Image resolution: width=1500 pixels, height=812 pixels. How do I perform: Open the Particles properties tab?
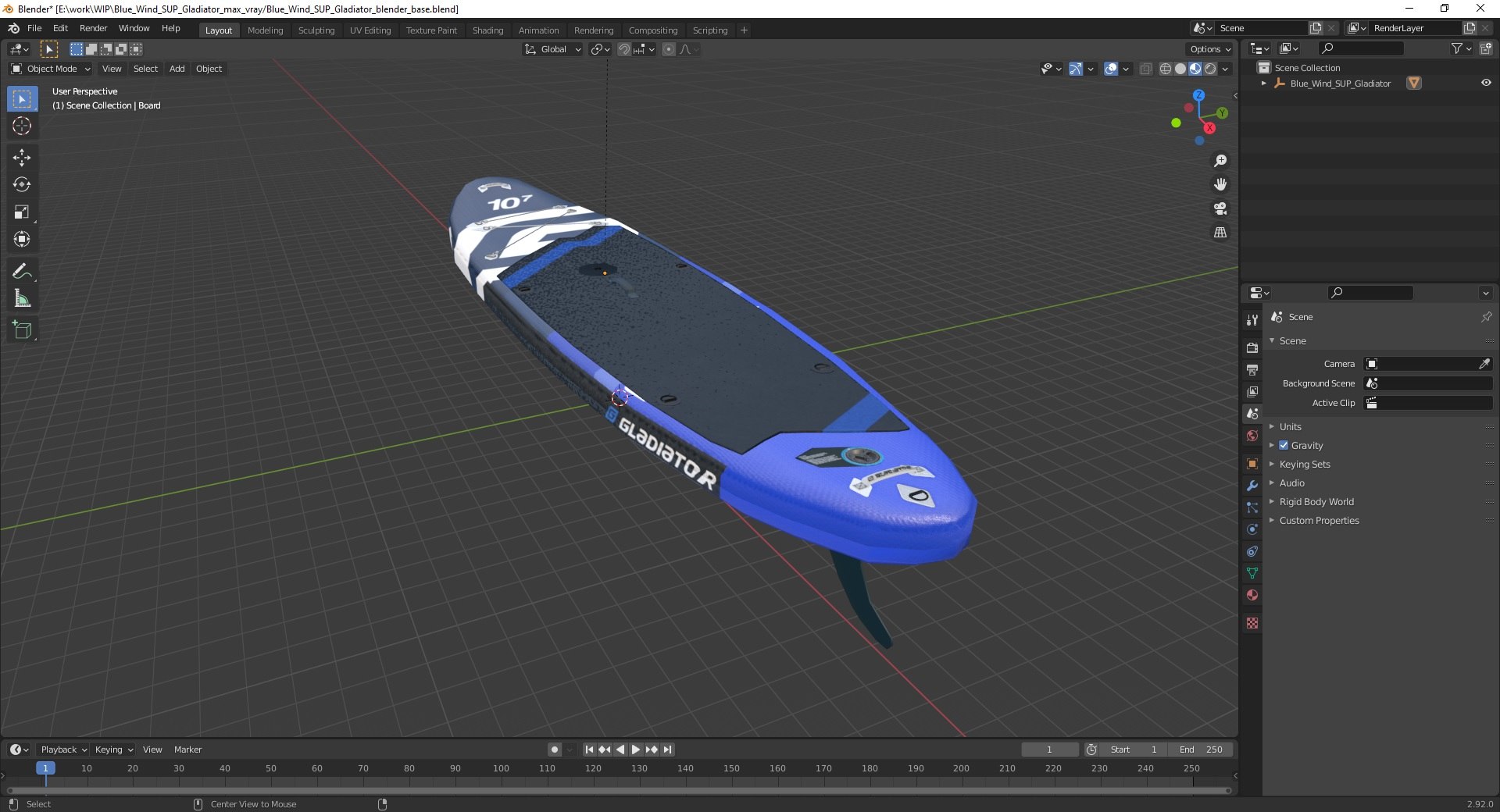[x=1252, y=507]
